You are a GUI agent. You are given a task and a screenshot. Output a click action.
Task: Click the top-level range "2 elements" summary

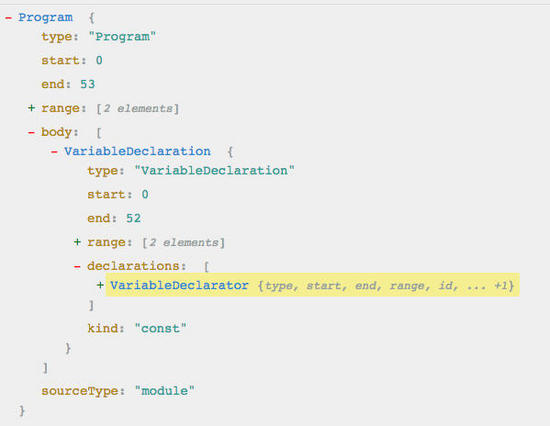pyautogui.click(x=138, y=108)
